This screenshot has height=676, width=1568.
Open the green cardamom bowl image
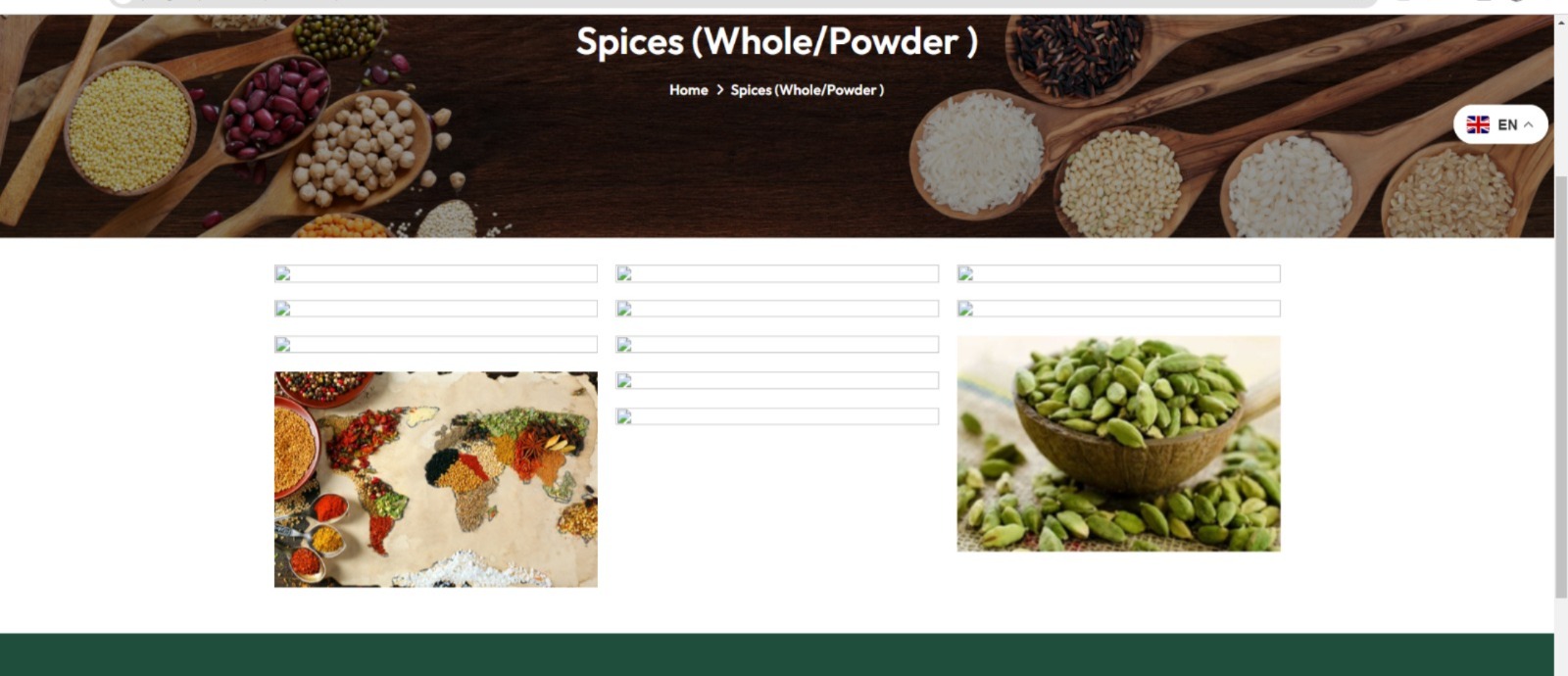[x=1118, y=444]
